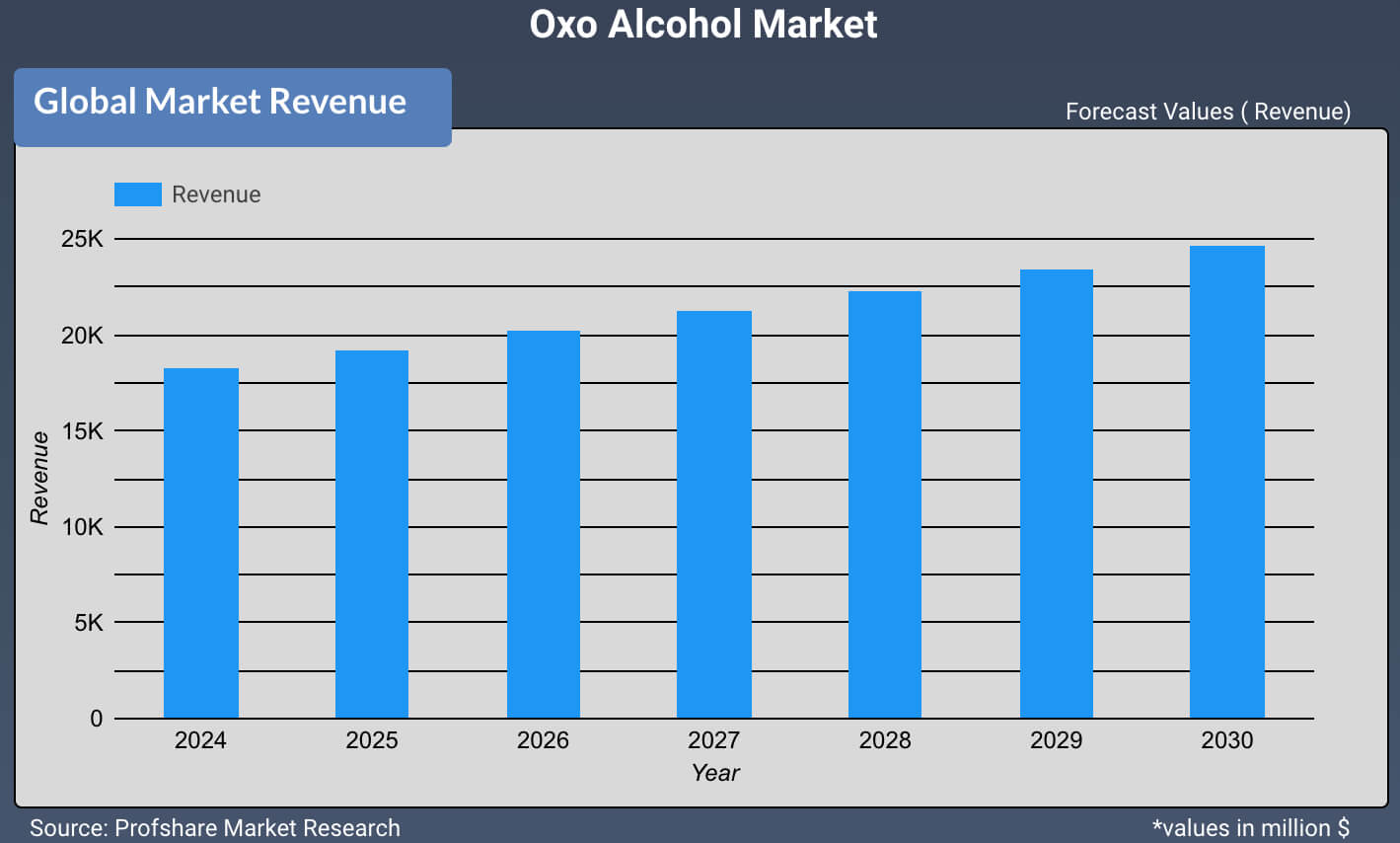Click the vertical Revenue y-axis title
This screenshot has height=843, width=1400.
(x=39, y=478)
